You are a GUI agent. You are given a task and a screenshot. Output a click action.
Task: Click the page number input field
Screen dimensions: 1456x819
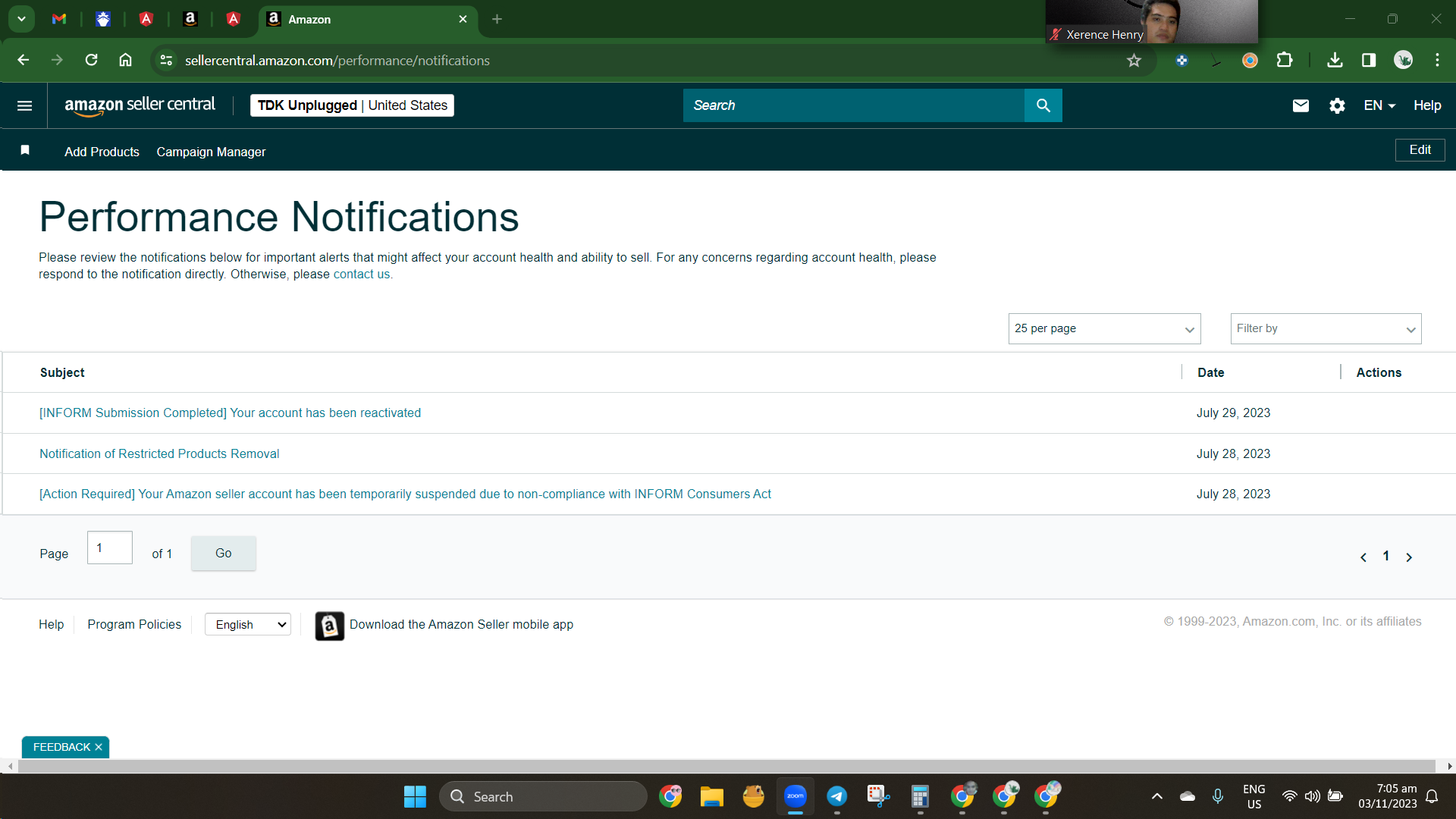coord(110,548)
